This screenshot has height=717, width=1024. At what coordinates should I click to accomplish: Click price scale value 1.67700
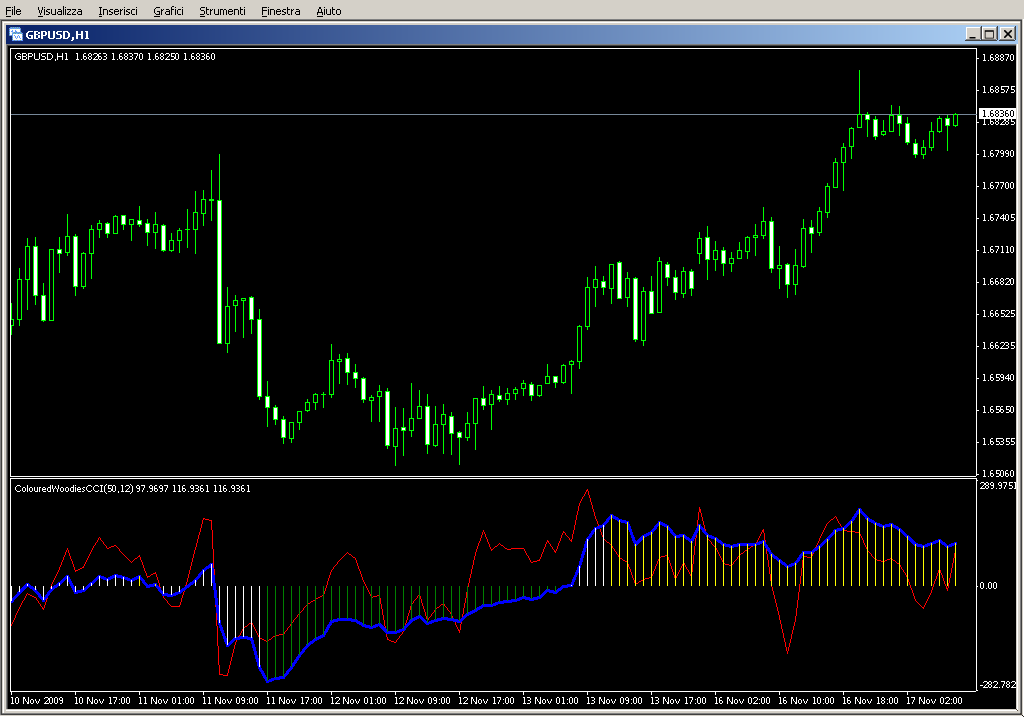(x=999, y=185)
